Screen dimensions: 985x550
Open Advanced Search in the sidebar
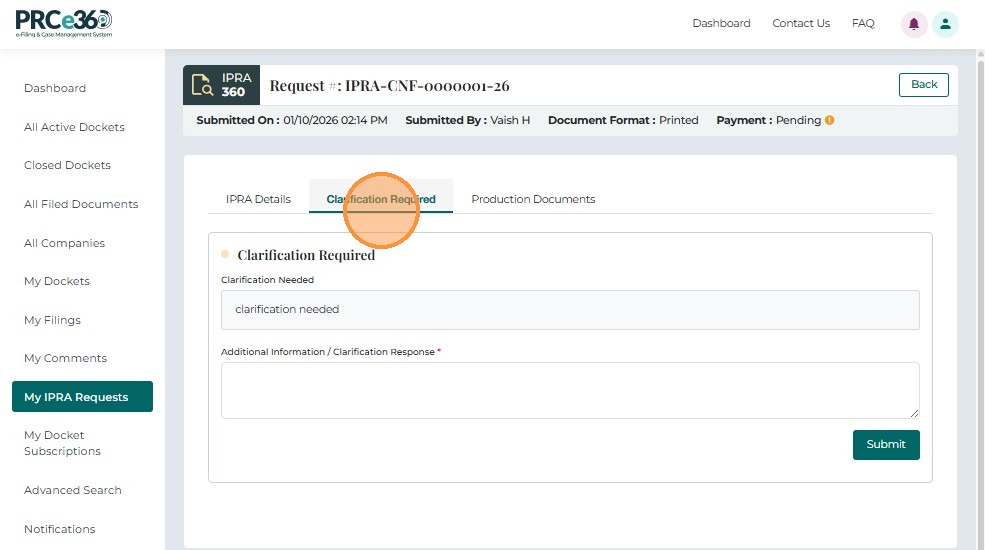point(72,490)
